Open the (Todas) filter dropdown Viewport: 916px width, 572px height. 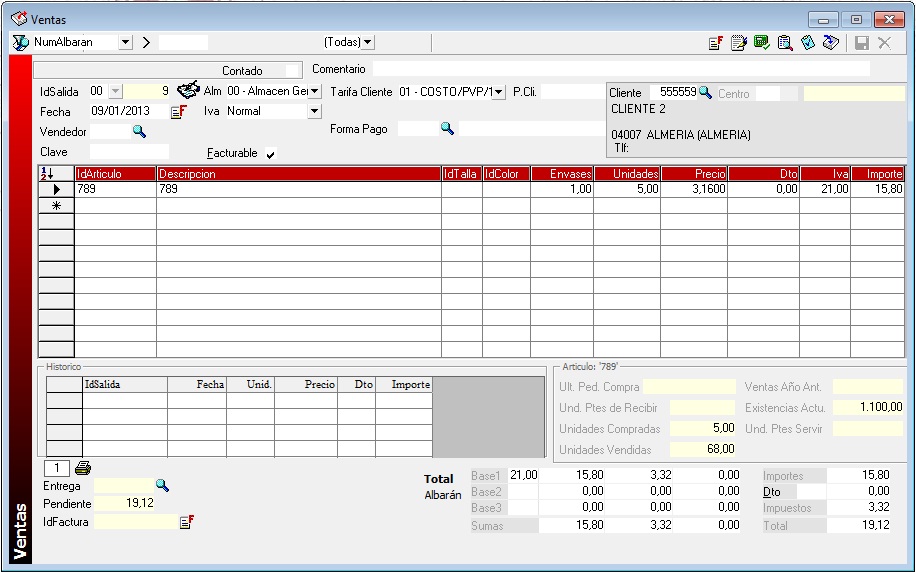(x=367, y=42)
